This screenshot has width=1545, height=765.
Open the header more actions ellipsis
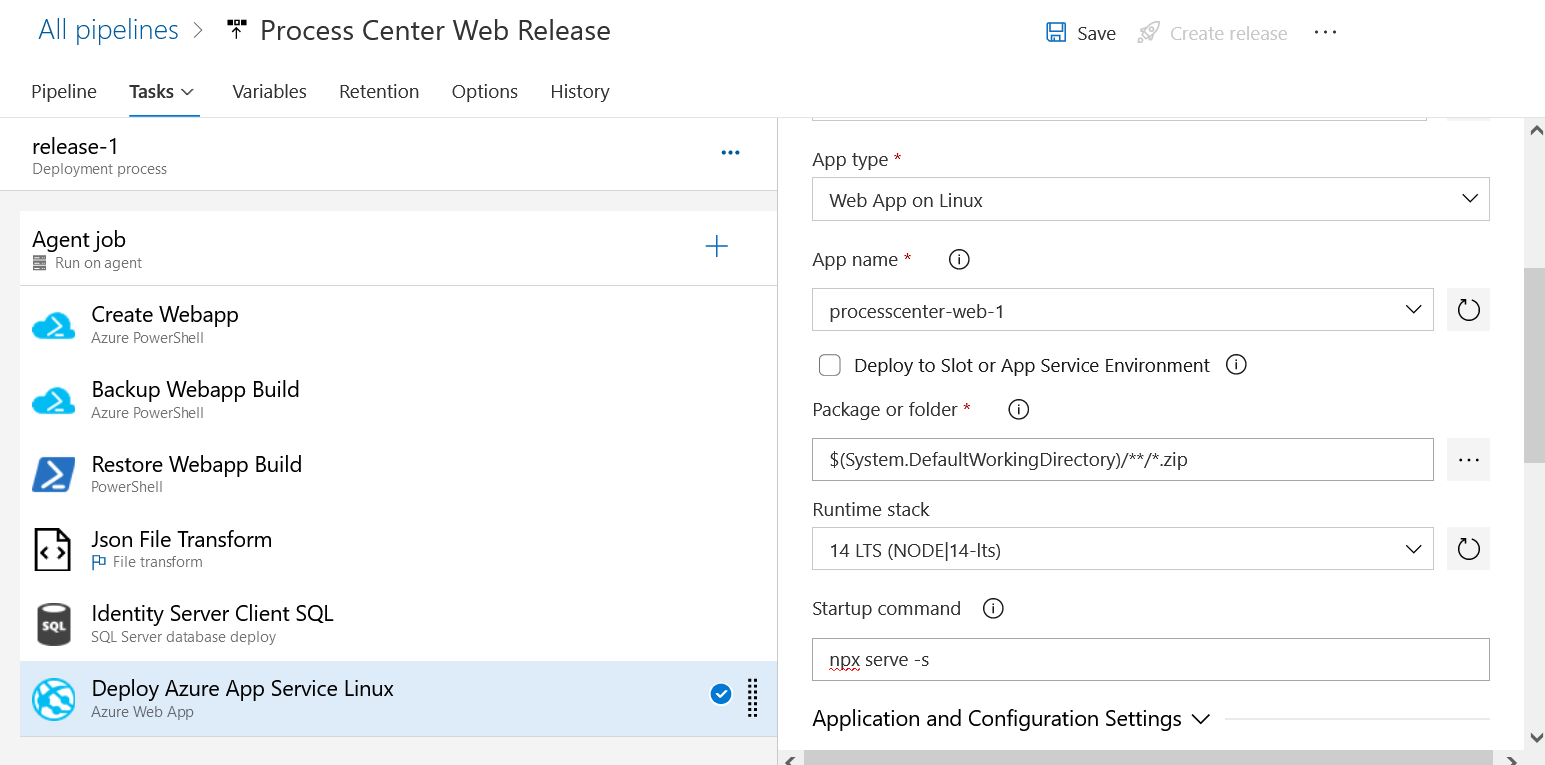coord(1325,32)
